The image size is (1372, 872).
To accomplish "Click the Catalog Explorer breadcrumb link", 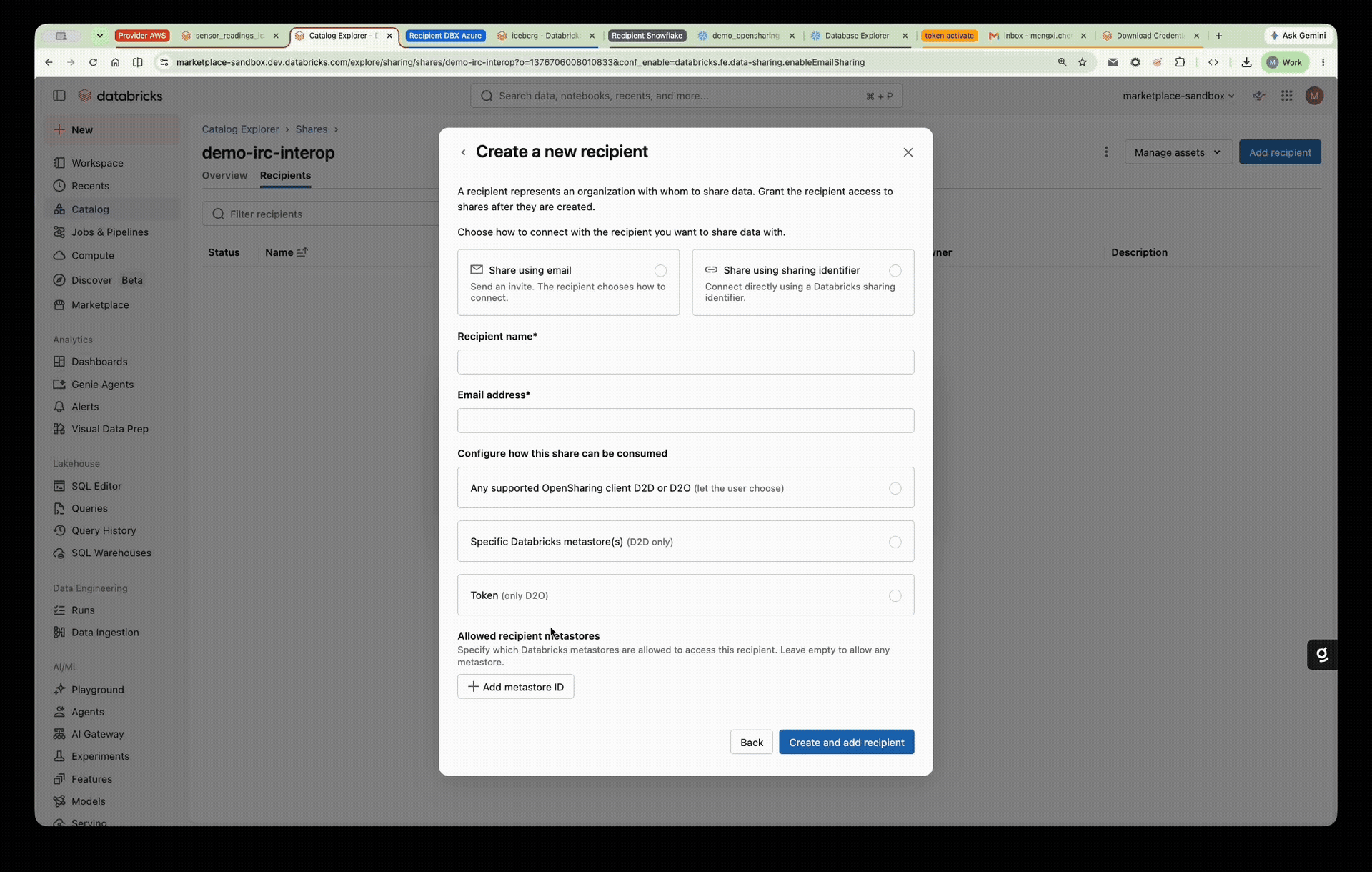I will [240, 129].
